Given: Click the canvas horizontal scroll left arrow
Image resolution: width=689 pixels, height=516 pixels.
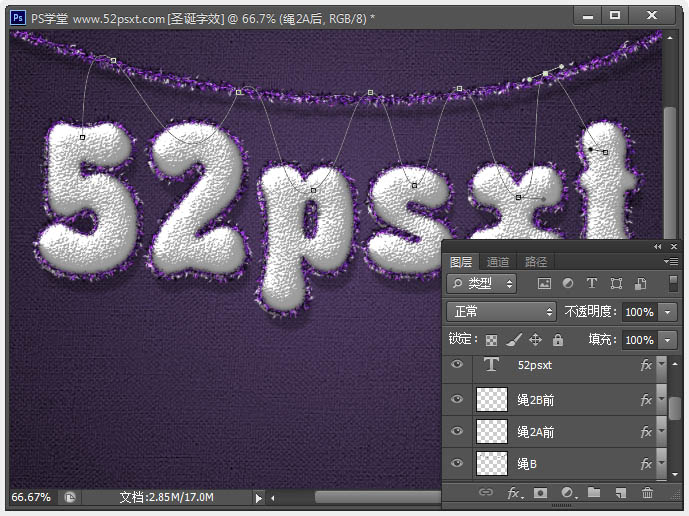Looking at the screenshot, I should tap(273, 498).
